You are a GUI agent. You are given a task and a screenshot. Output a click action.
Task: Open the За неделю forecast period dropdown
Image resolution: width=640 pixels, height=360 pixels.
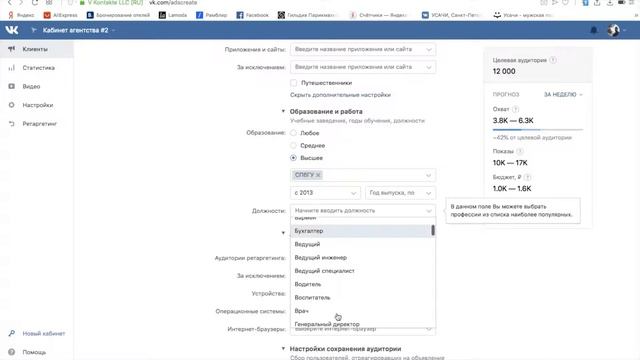click(x=563, y=94)
